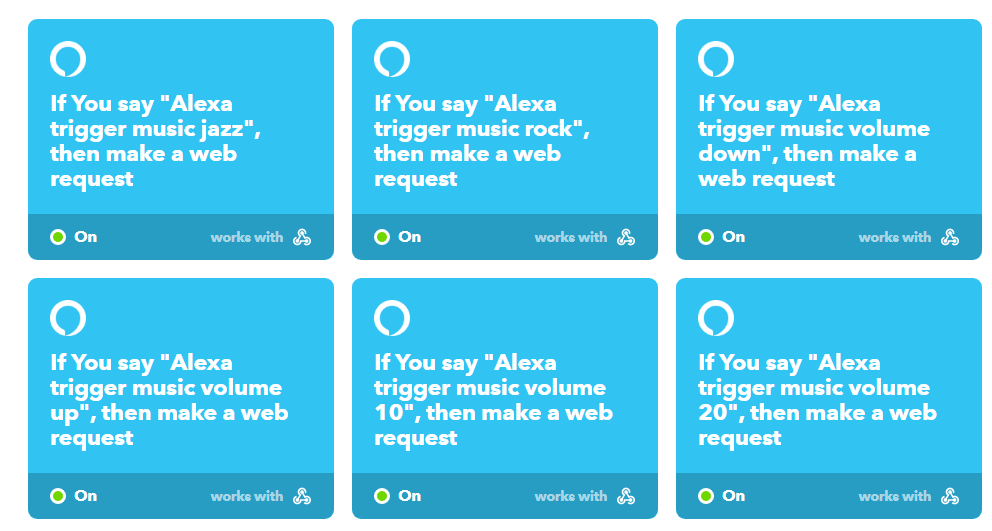The width and height of the screenshot is (992, 531).
Task: Toggle On status of volume 20 applet
Action: click(721, 496)
